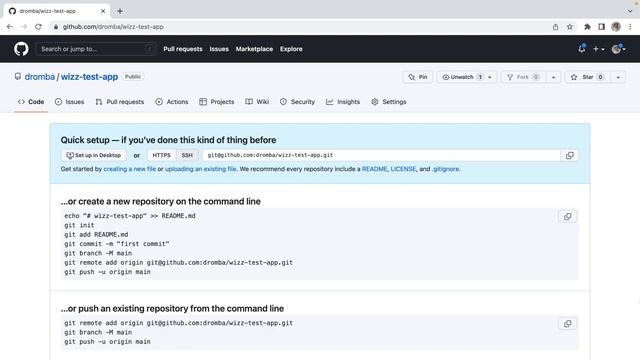Click the Search or jump to field
The height and width of the screenshot is (360, 640).
point(96,49)
